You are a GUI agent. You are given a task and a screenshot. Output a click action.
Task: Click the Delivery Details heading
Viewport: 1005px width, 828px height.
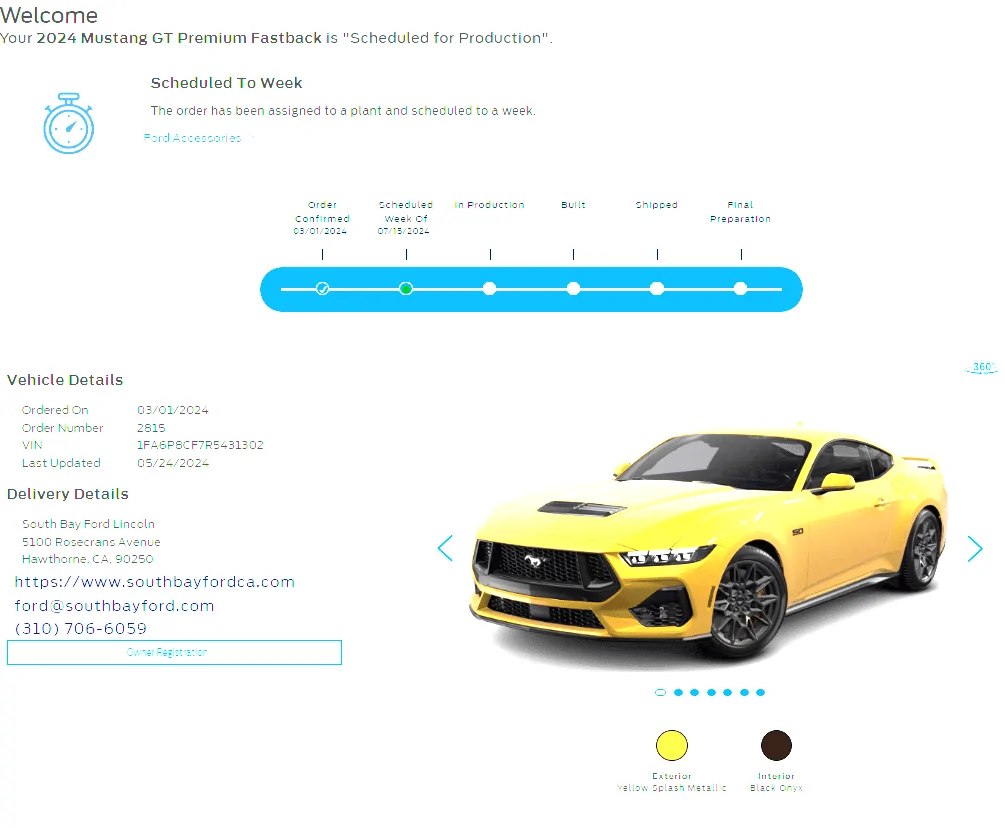tap(67, 494)
